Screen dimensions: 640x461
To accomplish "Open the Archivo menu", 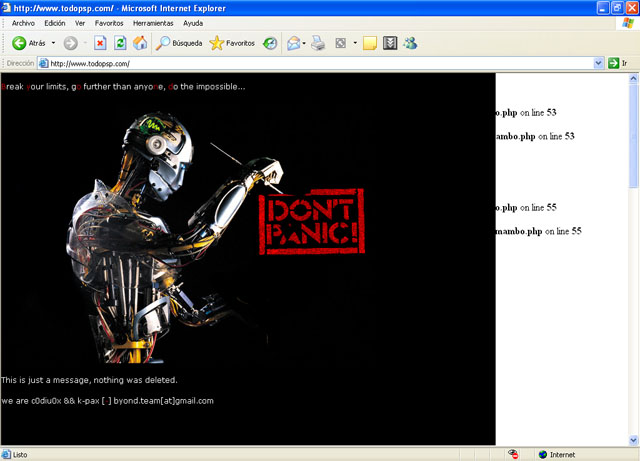I will (24, 23).
